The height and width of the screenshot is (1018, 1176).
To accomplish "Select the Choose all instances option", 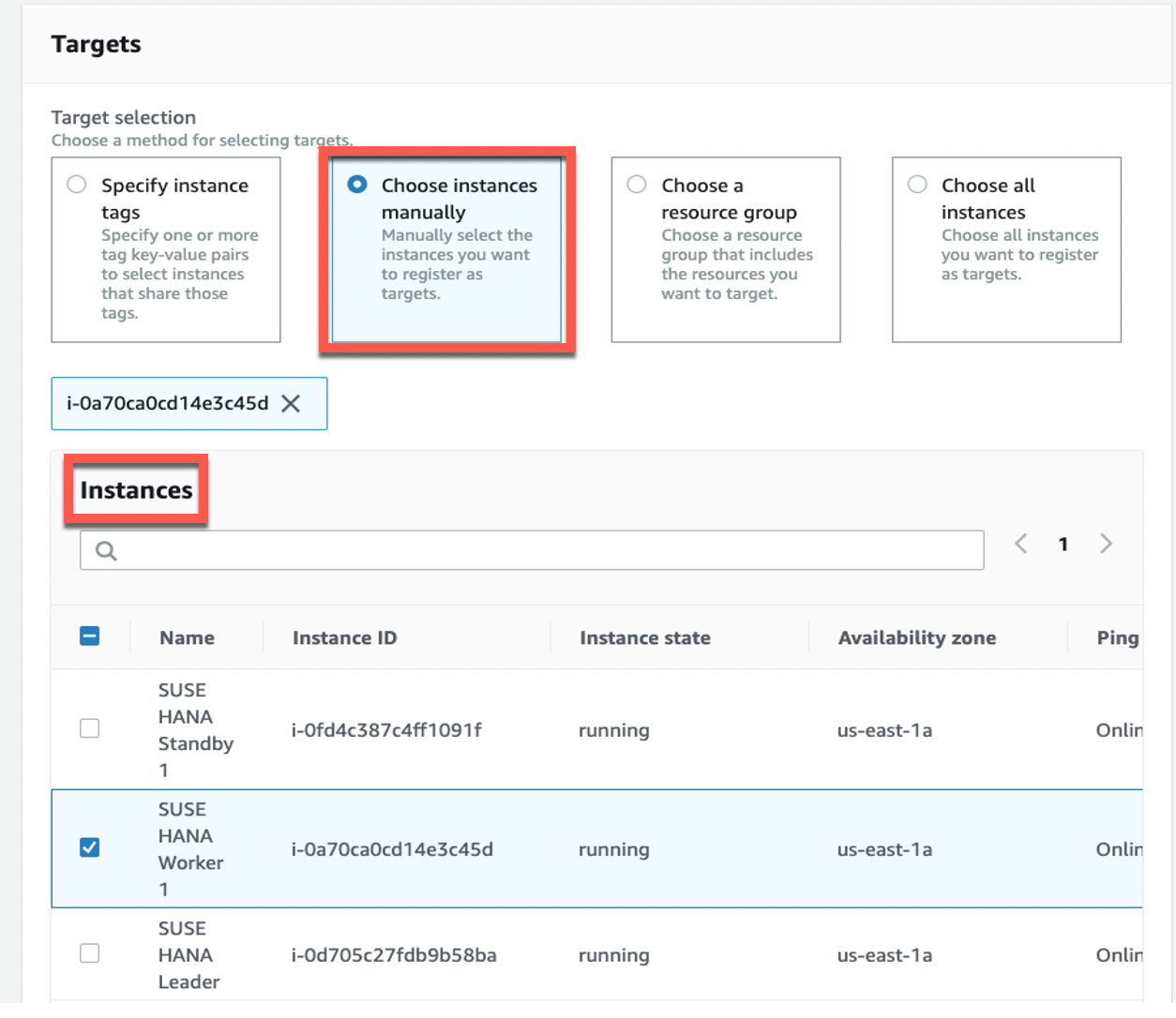I will click(x=917, y=185).
